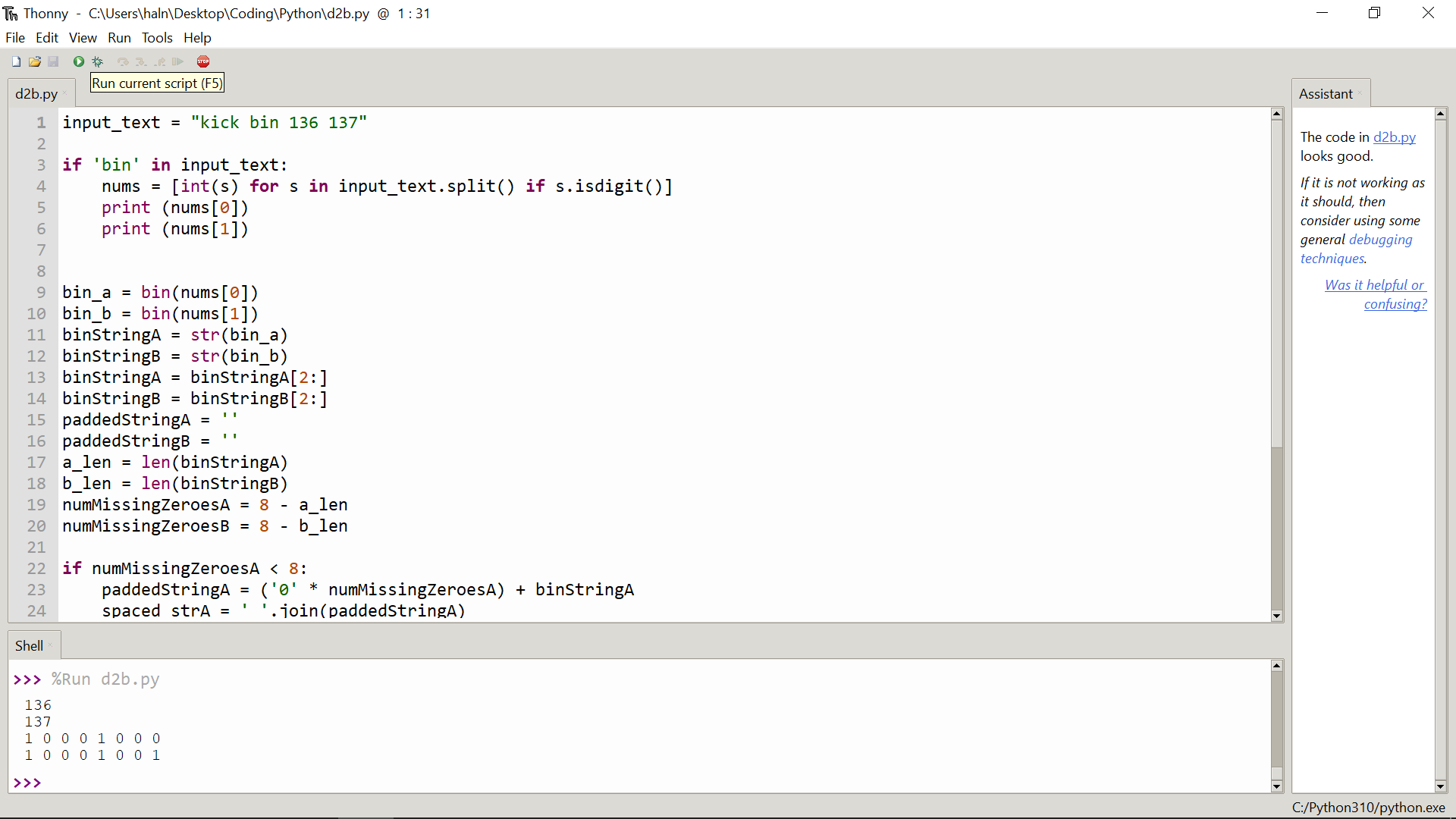Click the Open file folder icon
Image resolution: width=1456 pixels, height=819 pixels.
(35, 61)
